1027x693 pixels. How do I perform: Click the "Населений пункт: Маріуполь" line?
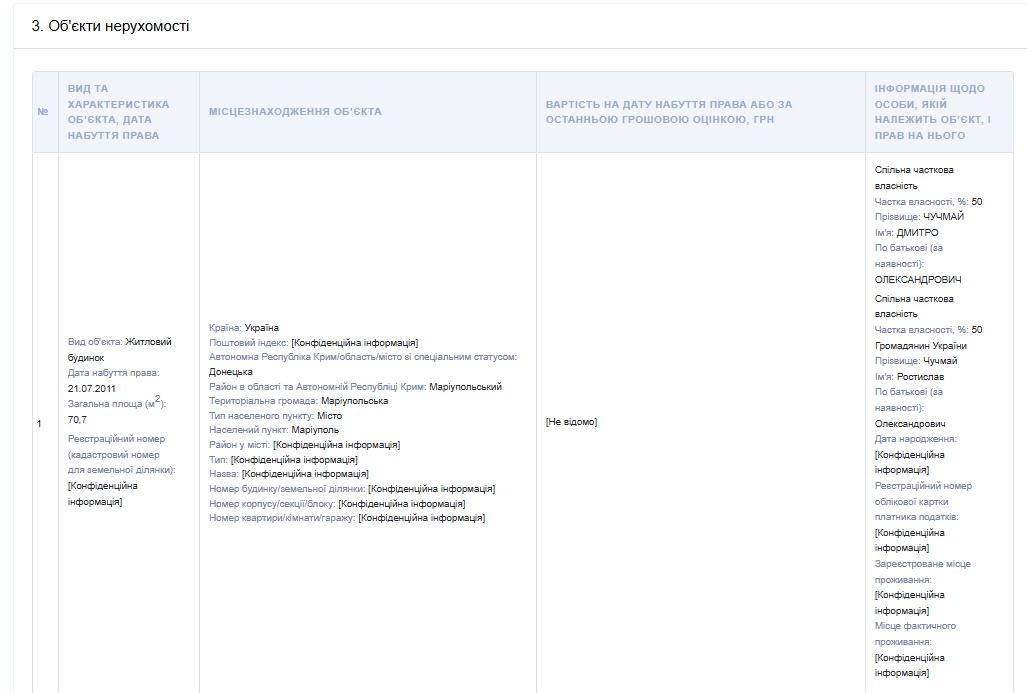coord(274,430)
